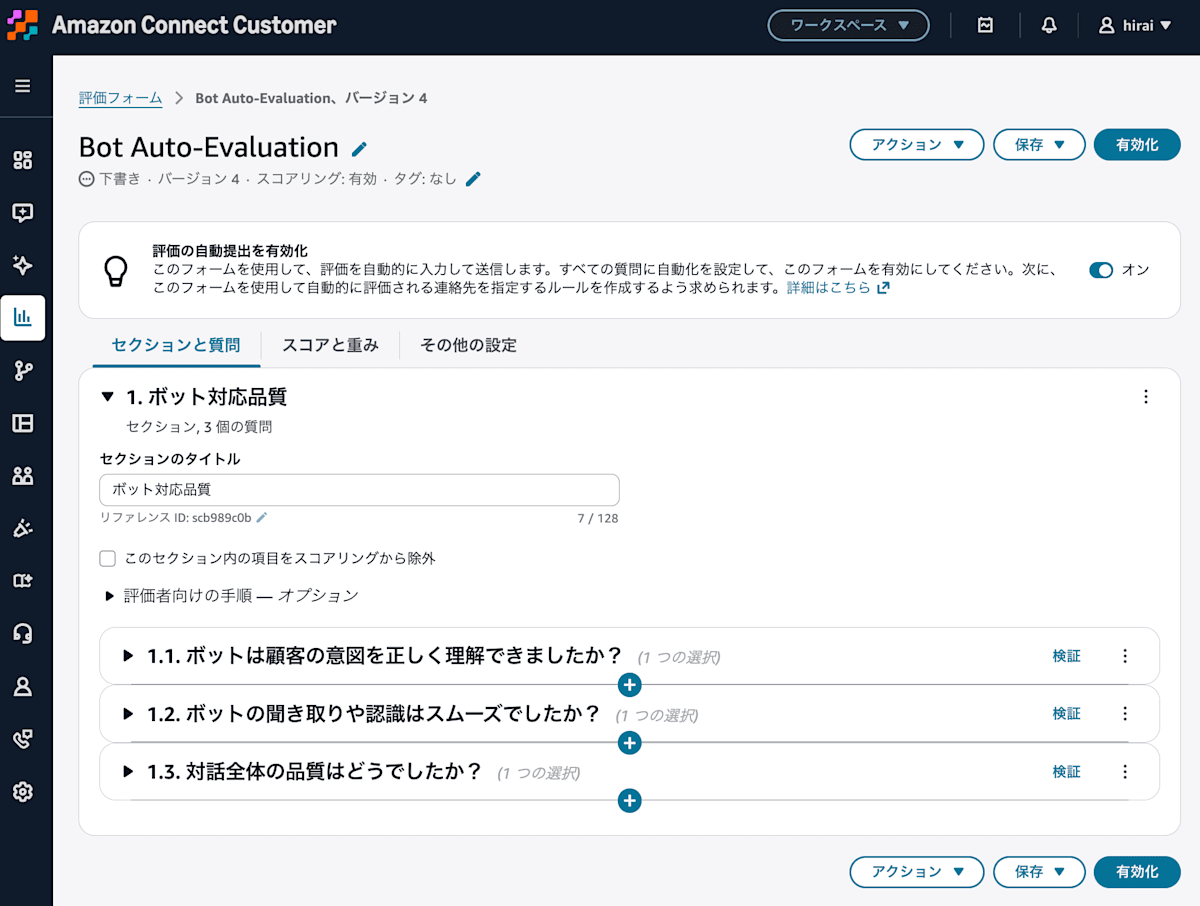Open the settings gear icon in sidebar

22,791
